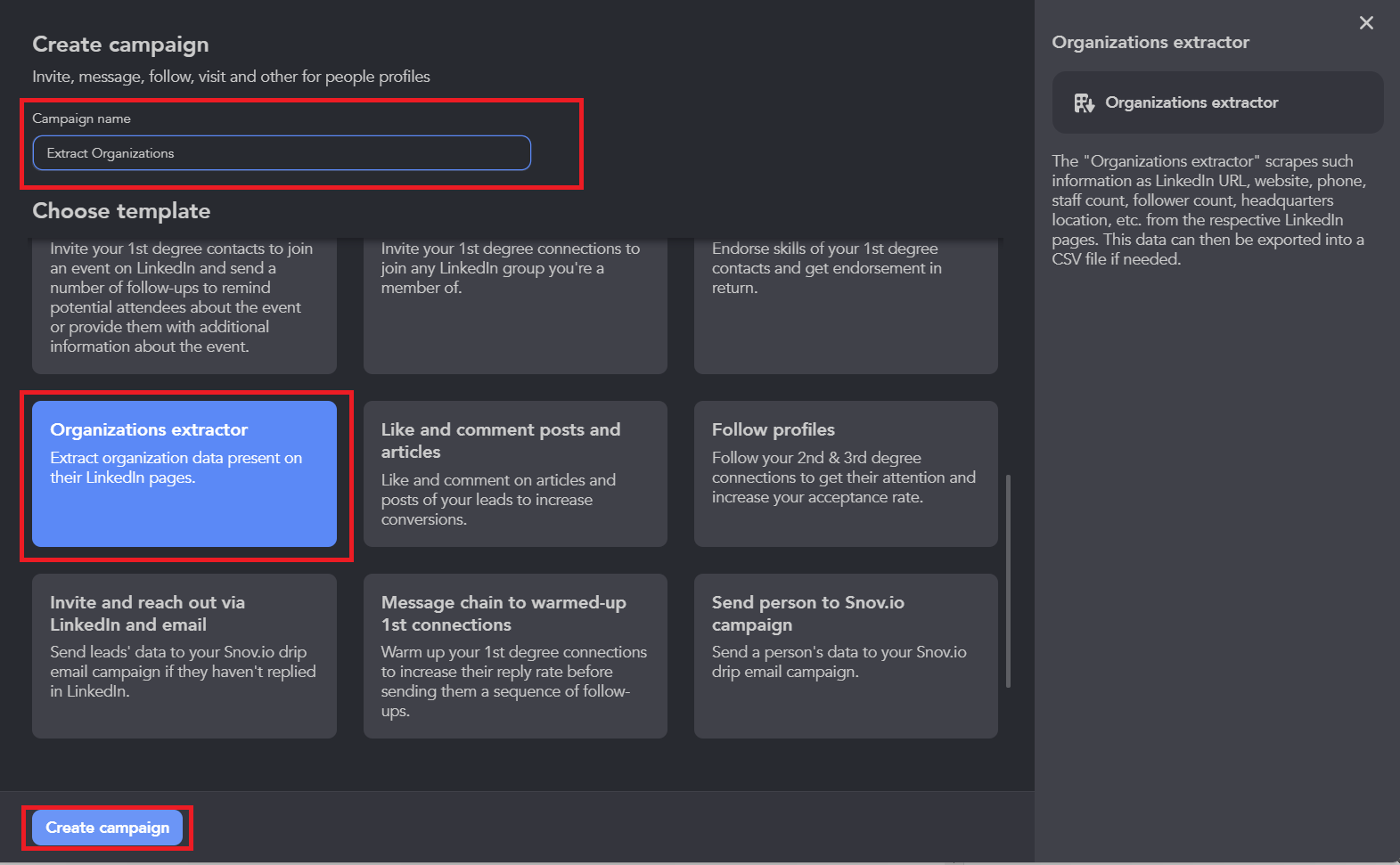Select the Endorse skills template card
Image resolution: width=1400 pixels, height=865 pixels.
tap(846, 306)
